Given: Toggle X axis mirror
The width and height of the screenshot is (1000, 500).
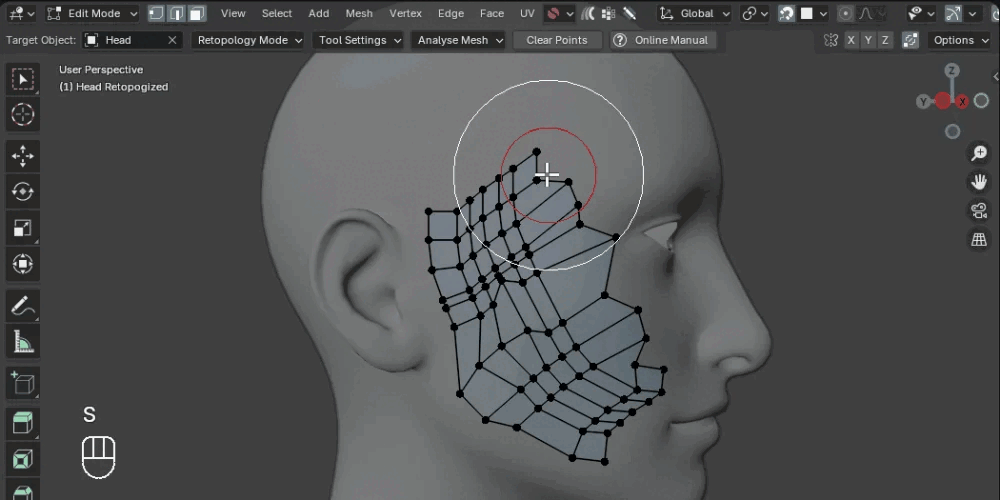Looking at the screenshot, I should pos(851,40).
